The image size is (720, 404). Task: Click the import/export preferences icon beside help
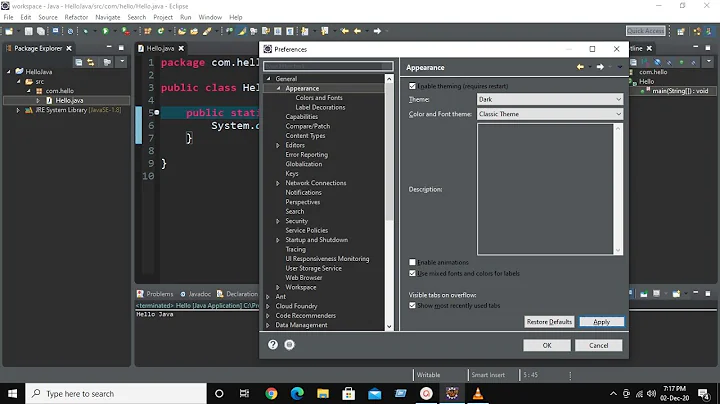[x=289, y=345]
